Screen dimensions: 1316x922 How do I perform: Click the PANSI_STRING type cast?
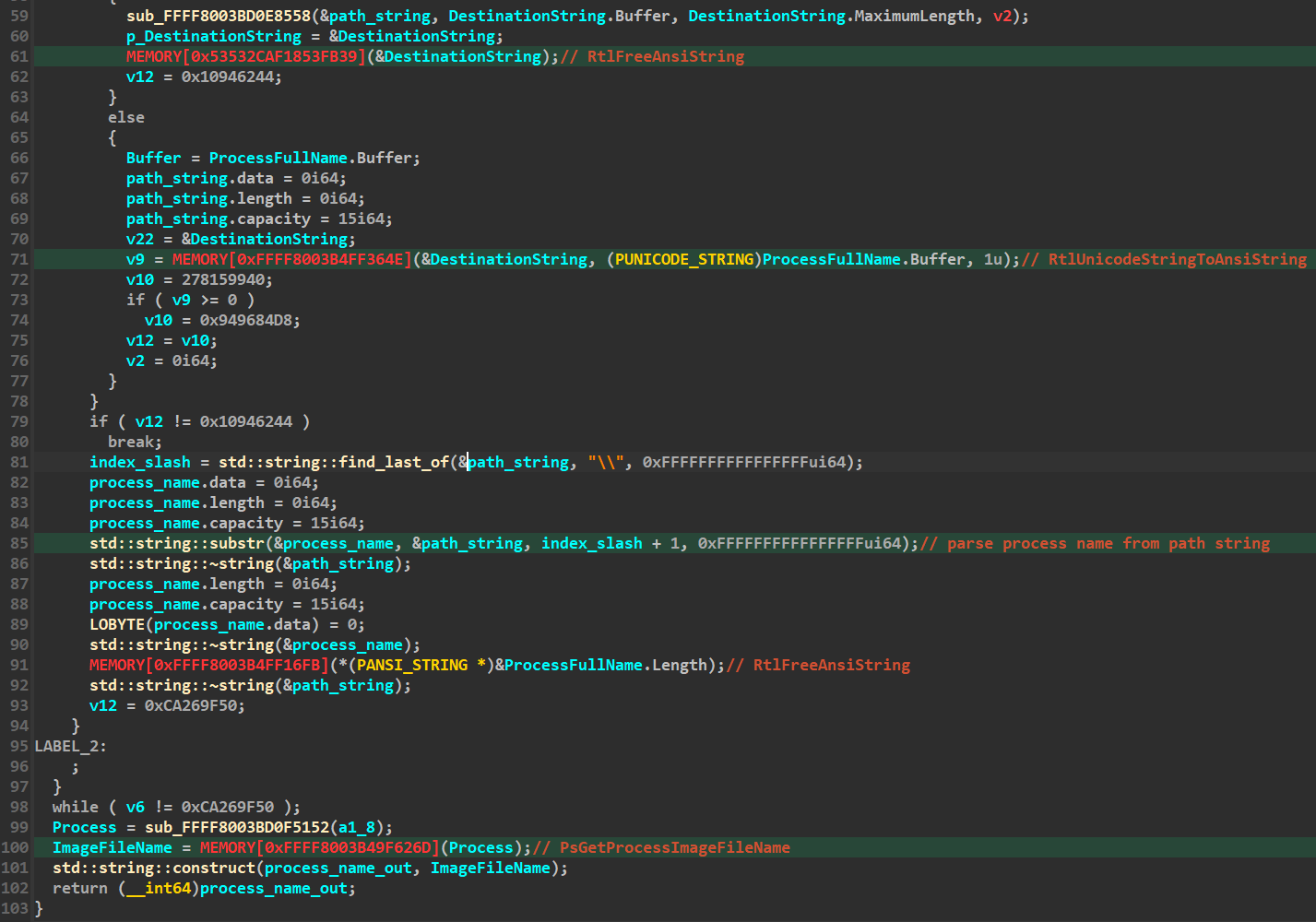tap(412, 665)
